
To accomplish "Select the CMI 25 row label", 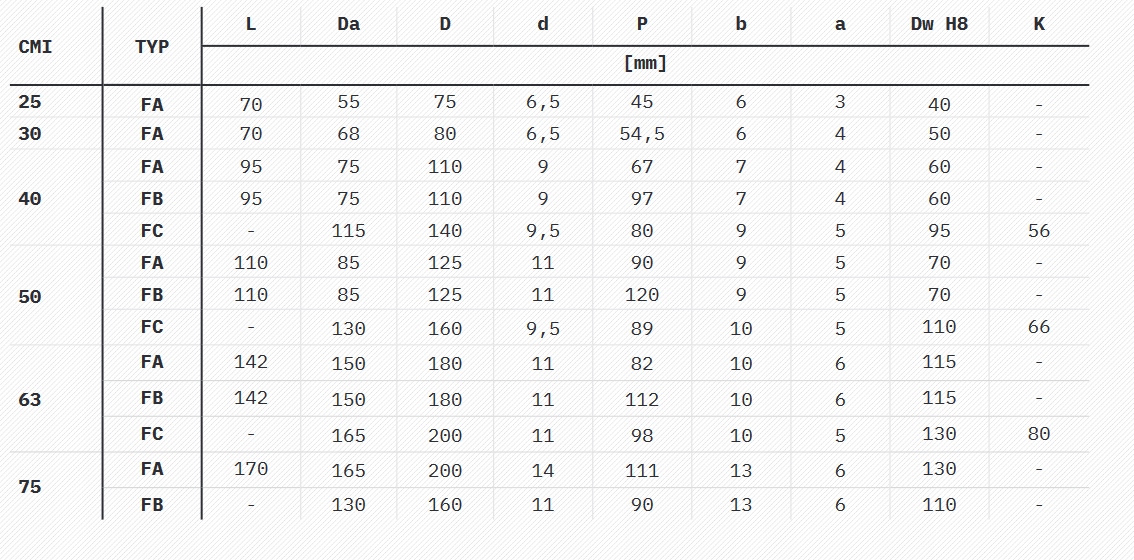I will click(30, 102).
